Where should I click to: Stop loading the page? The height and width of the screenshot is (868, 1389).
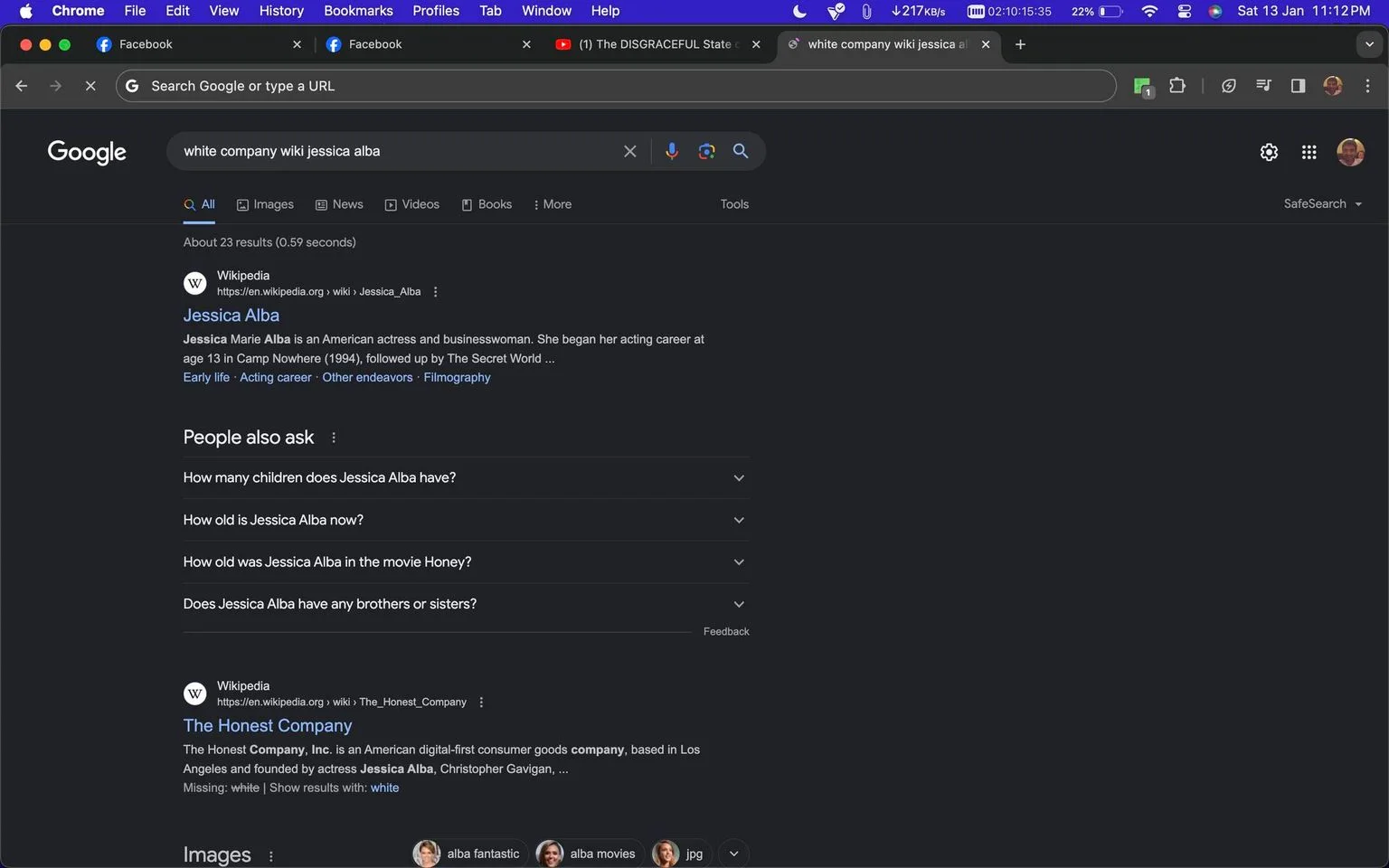tap(90, 86)
